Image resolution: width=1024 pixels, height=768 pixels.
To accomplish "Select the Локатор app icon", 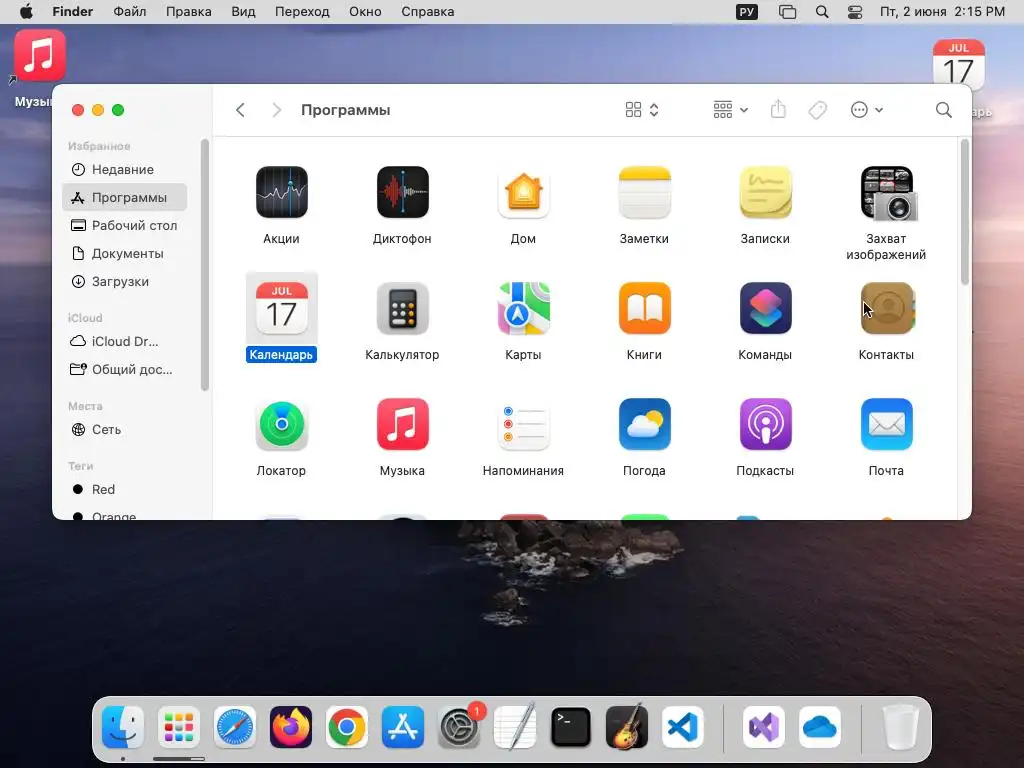I will click(281, 424).
